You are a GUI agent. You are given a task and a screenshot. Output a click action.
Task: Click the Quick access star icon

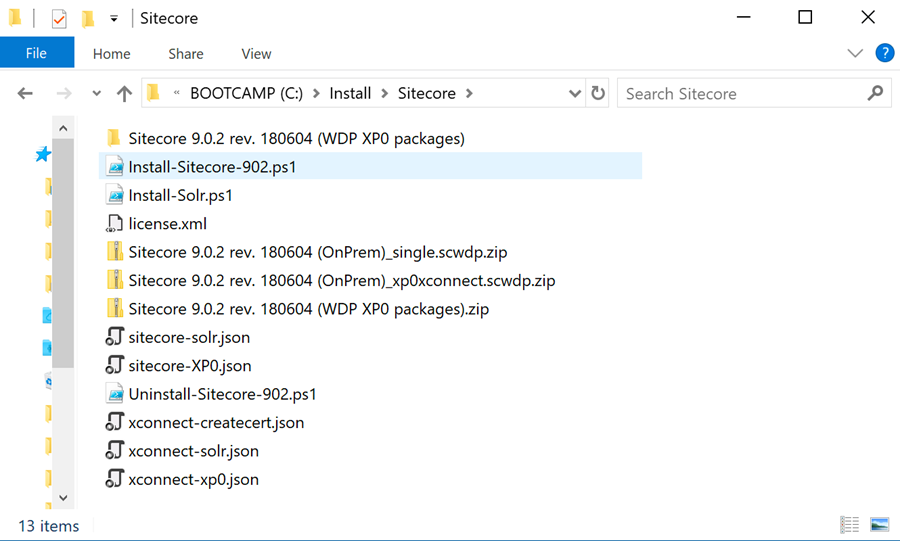point(43,154)
